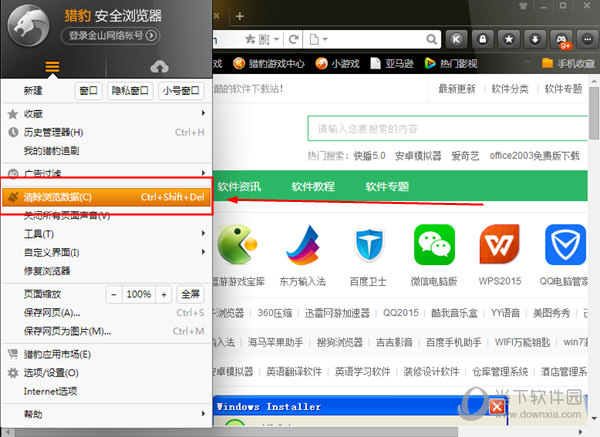Expand the 工具(T) submenu
Screen dimensions: 600x437
105,233
